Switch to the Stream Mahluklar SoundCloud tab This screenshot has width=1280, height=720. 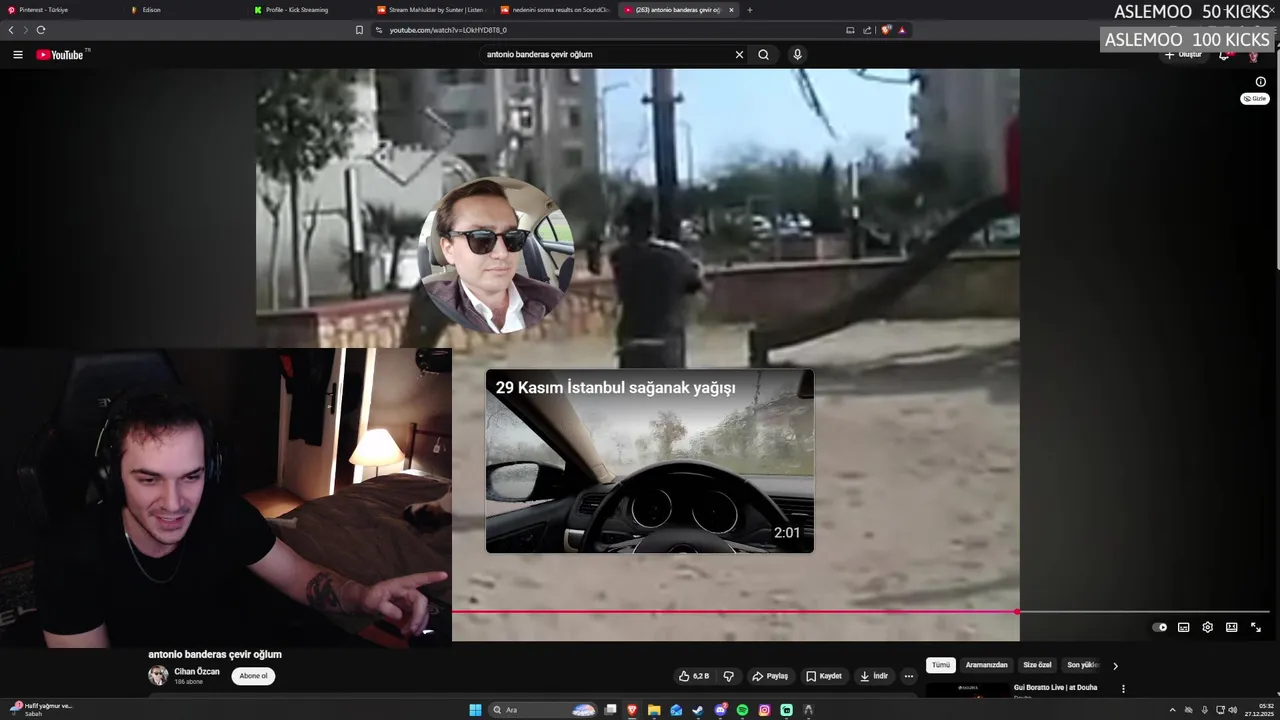[431, 10]
